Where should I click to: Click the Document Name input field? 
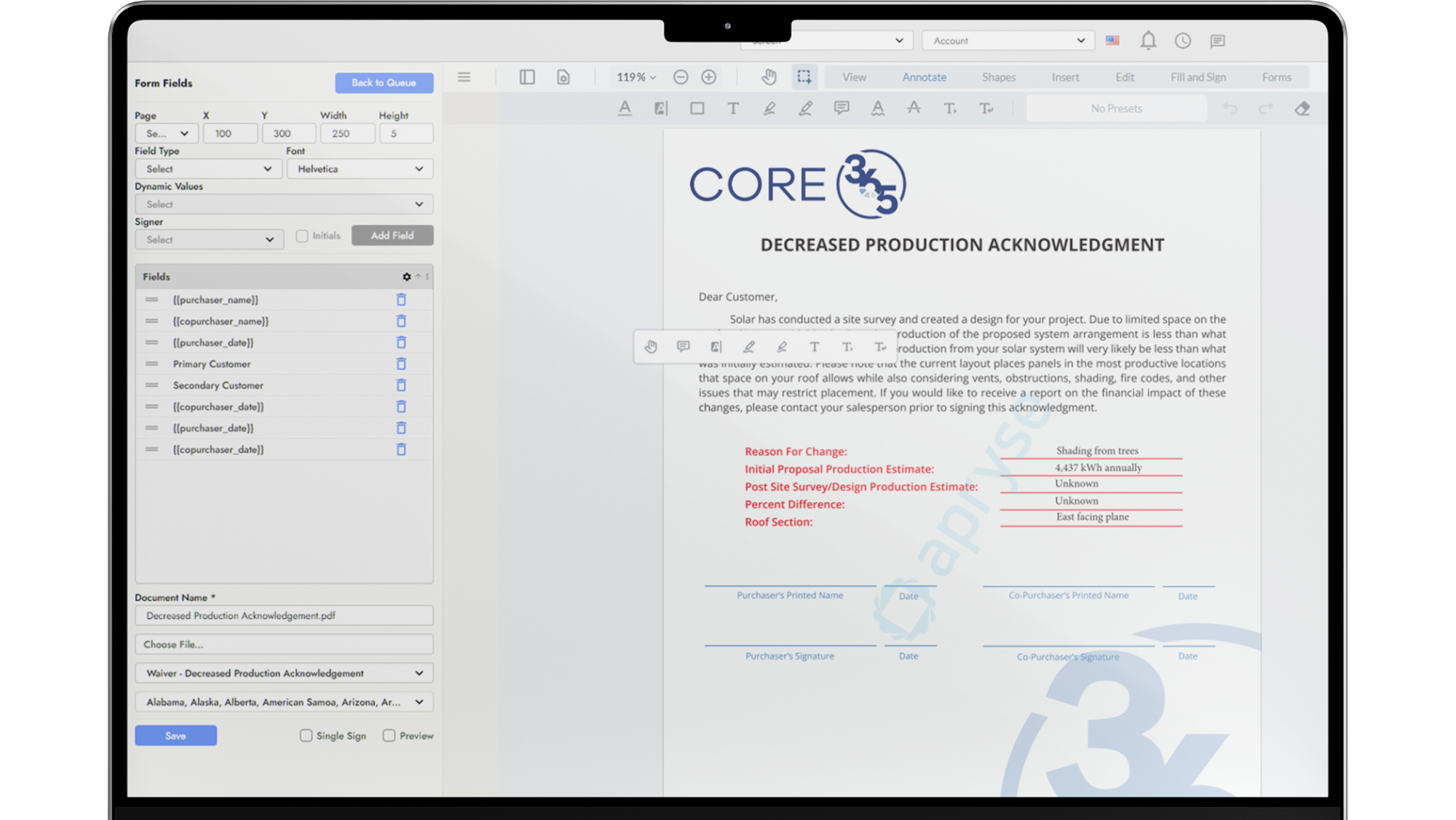tap(284, 615)
